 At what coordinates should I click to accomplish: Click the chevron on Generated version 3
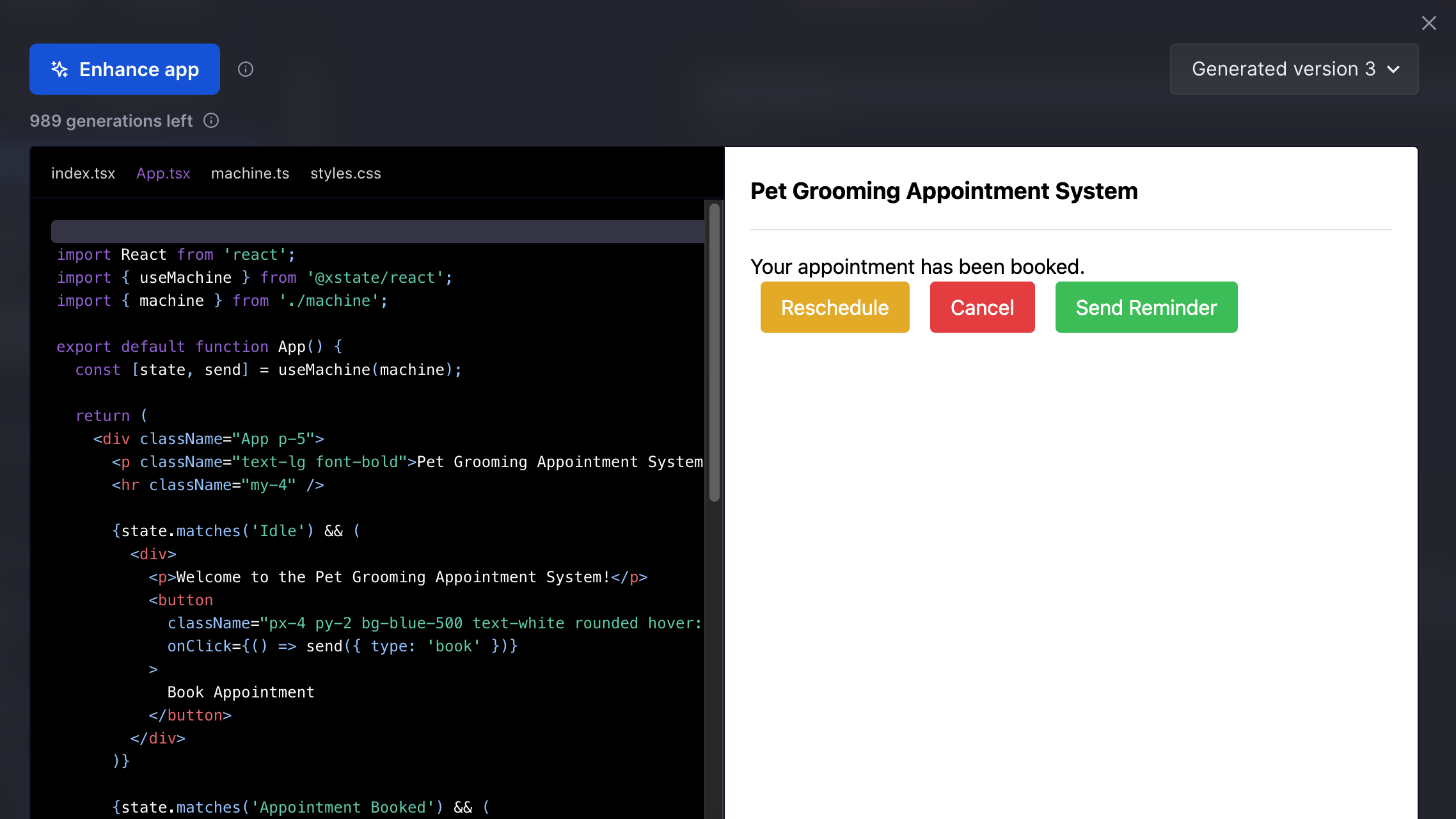(1393, 69)
